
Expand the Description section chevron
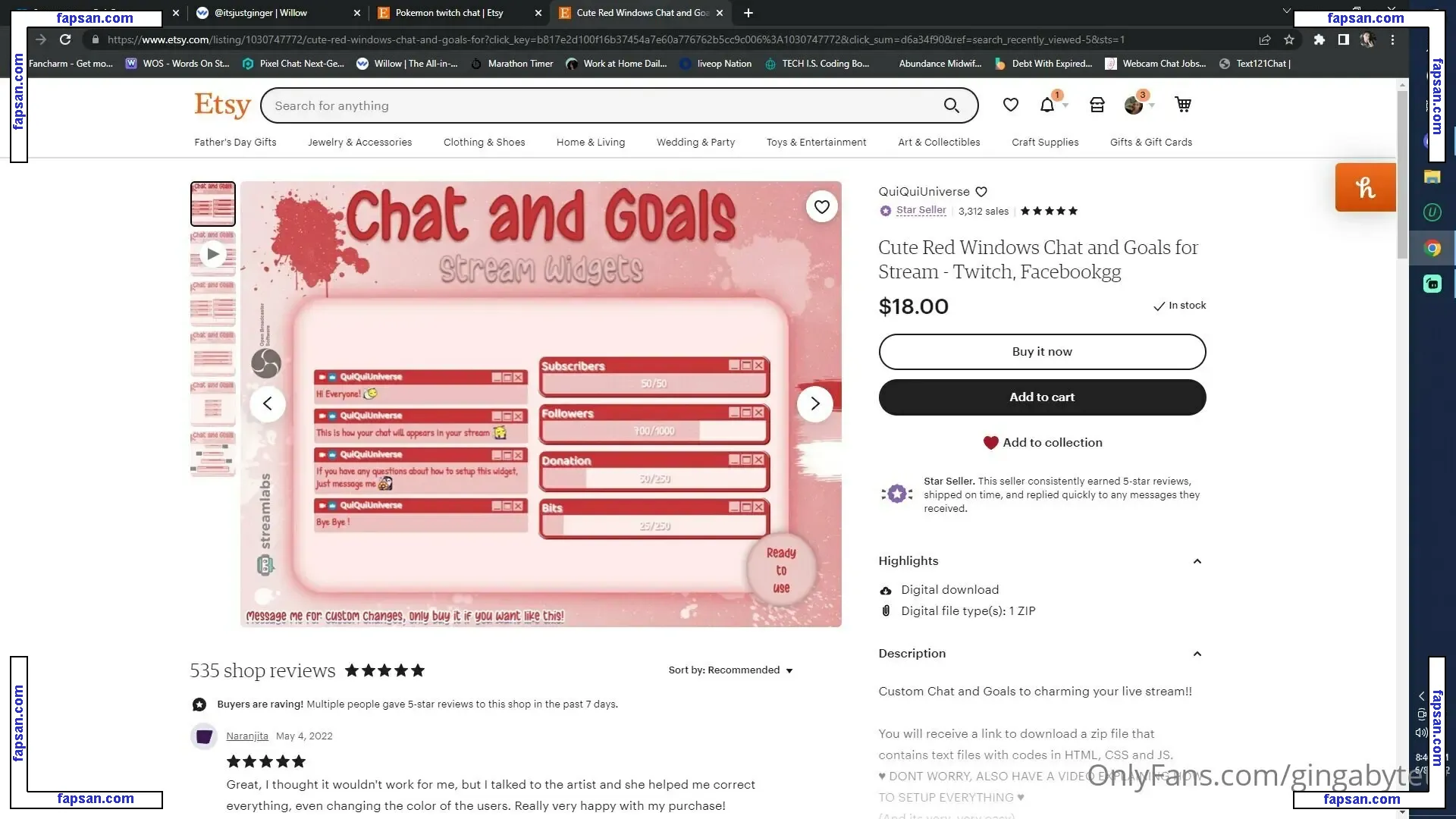(x=1196, y=653)
